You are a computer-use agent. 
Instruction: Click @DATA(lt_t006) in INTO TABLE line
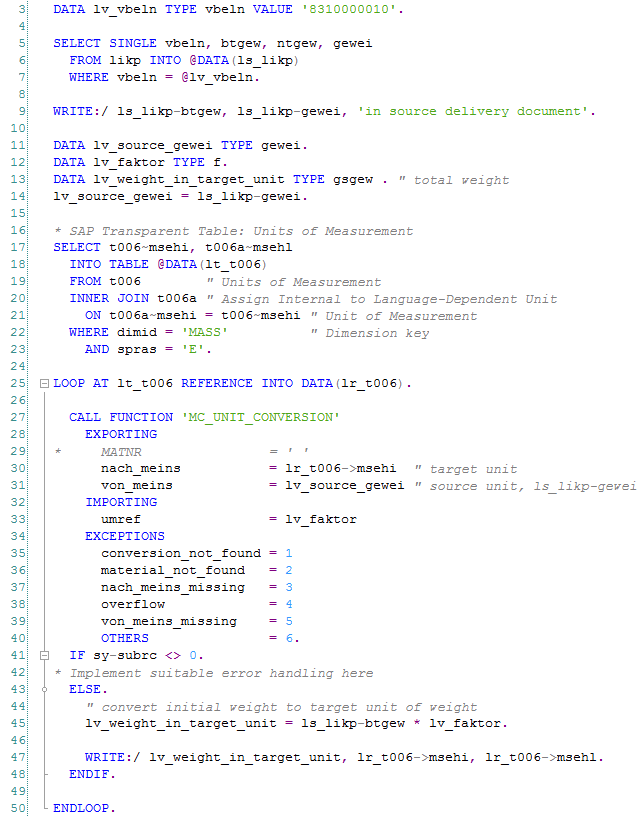[212, 264]
